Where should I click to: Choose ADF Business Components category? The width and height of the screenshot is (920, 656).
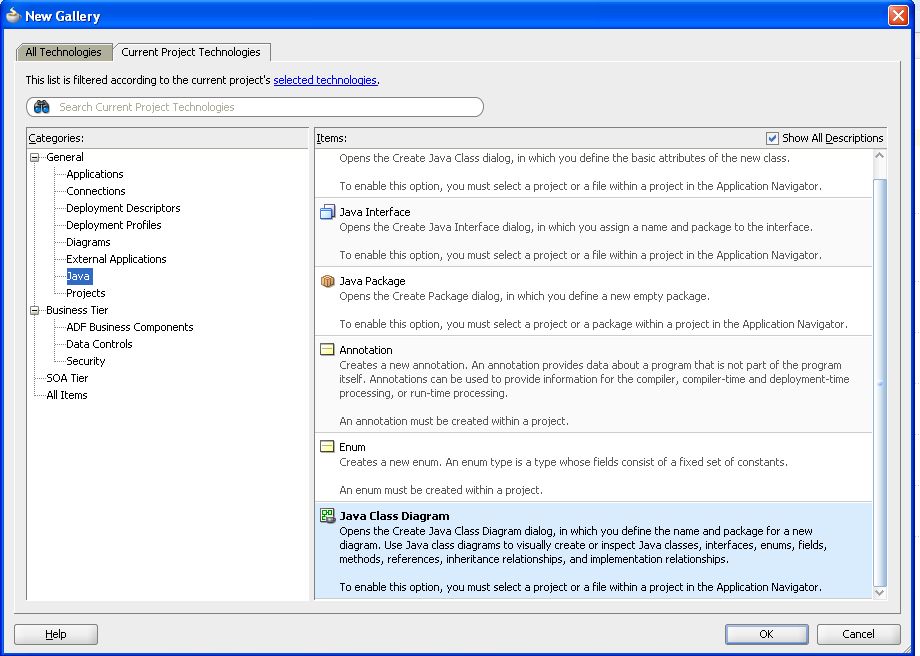pyautogui.click(x=130, y=327)
